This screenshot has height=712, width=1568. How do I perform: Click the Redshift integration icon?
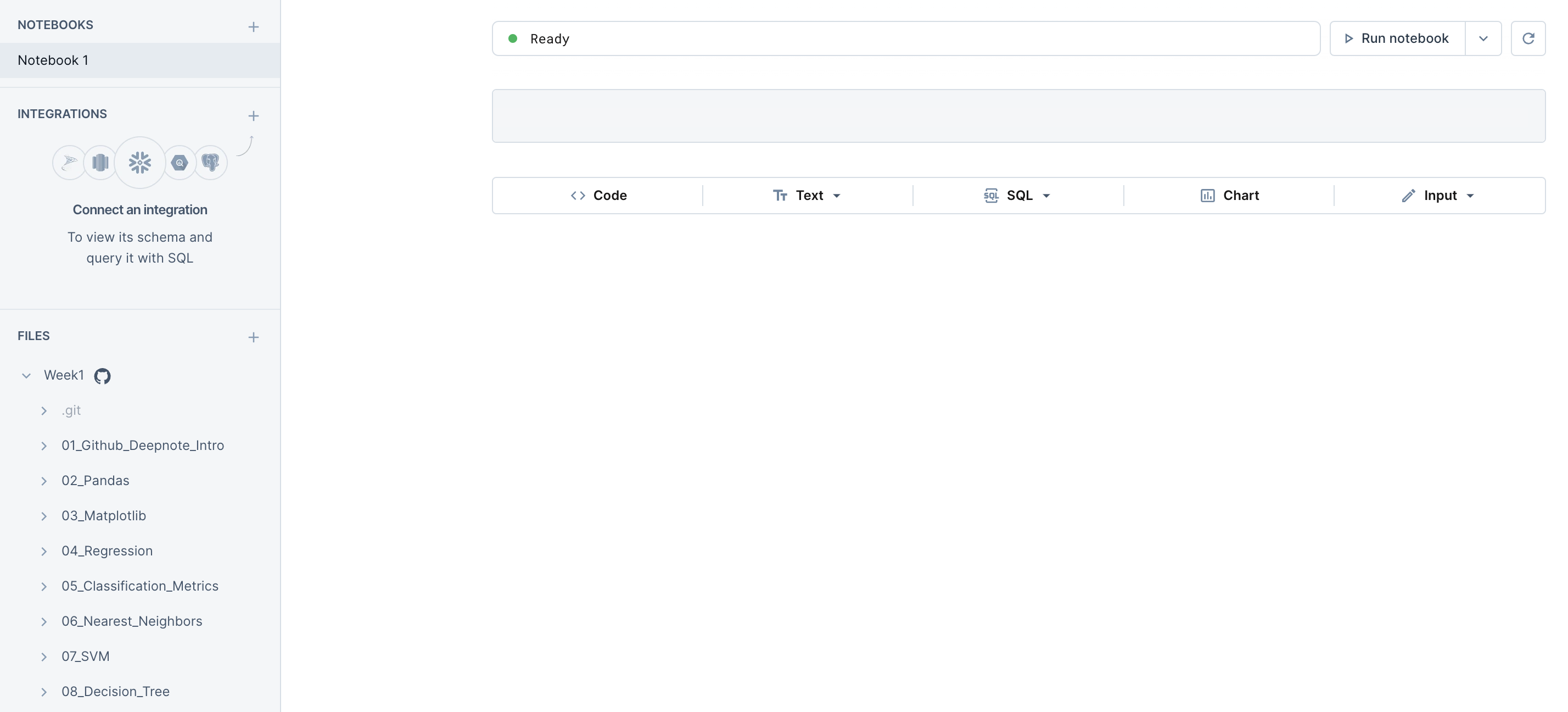100,163
